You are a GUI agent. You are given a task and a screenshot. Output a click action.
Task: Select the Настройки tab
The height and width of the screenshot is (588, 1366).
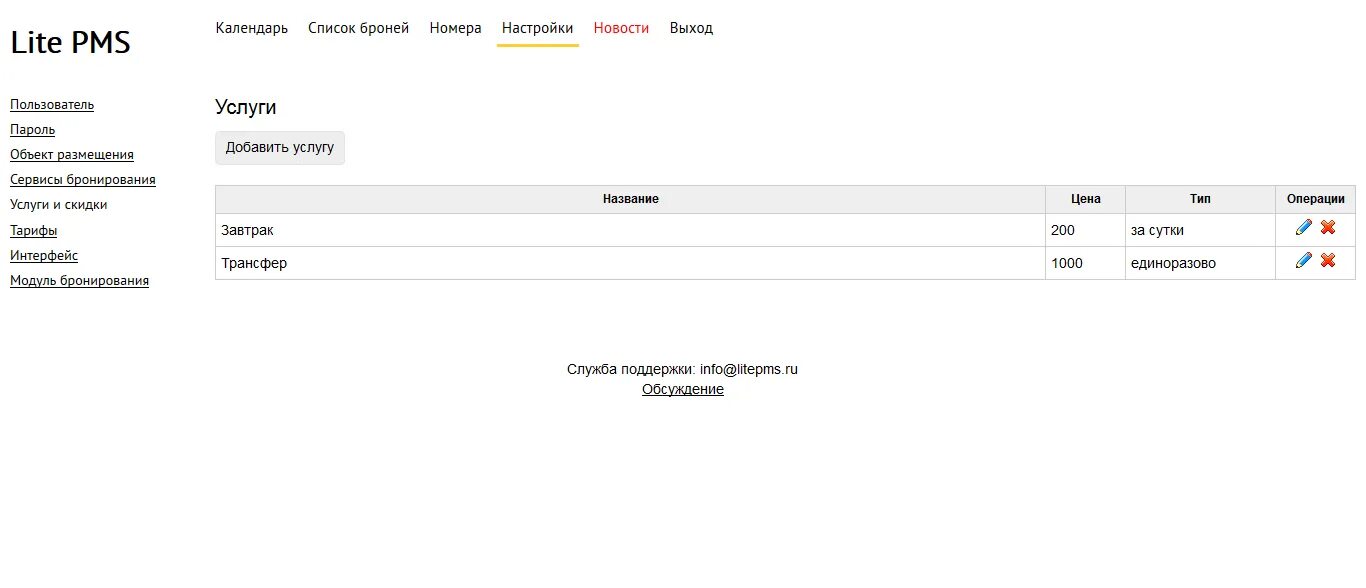tap(538, 28)
